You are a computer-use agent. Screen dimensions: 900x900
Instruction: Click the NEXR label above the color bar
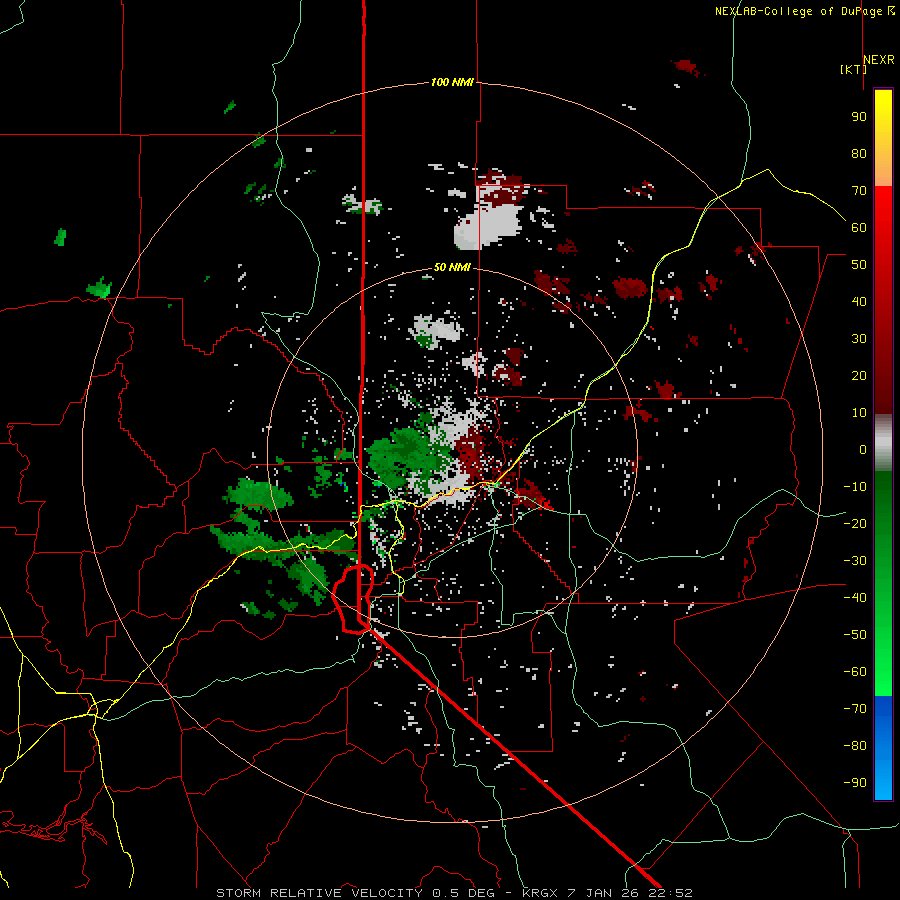(x=879, y=60)
